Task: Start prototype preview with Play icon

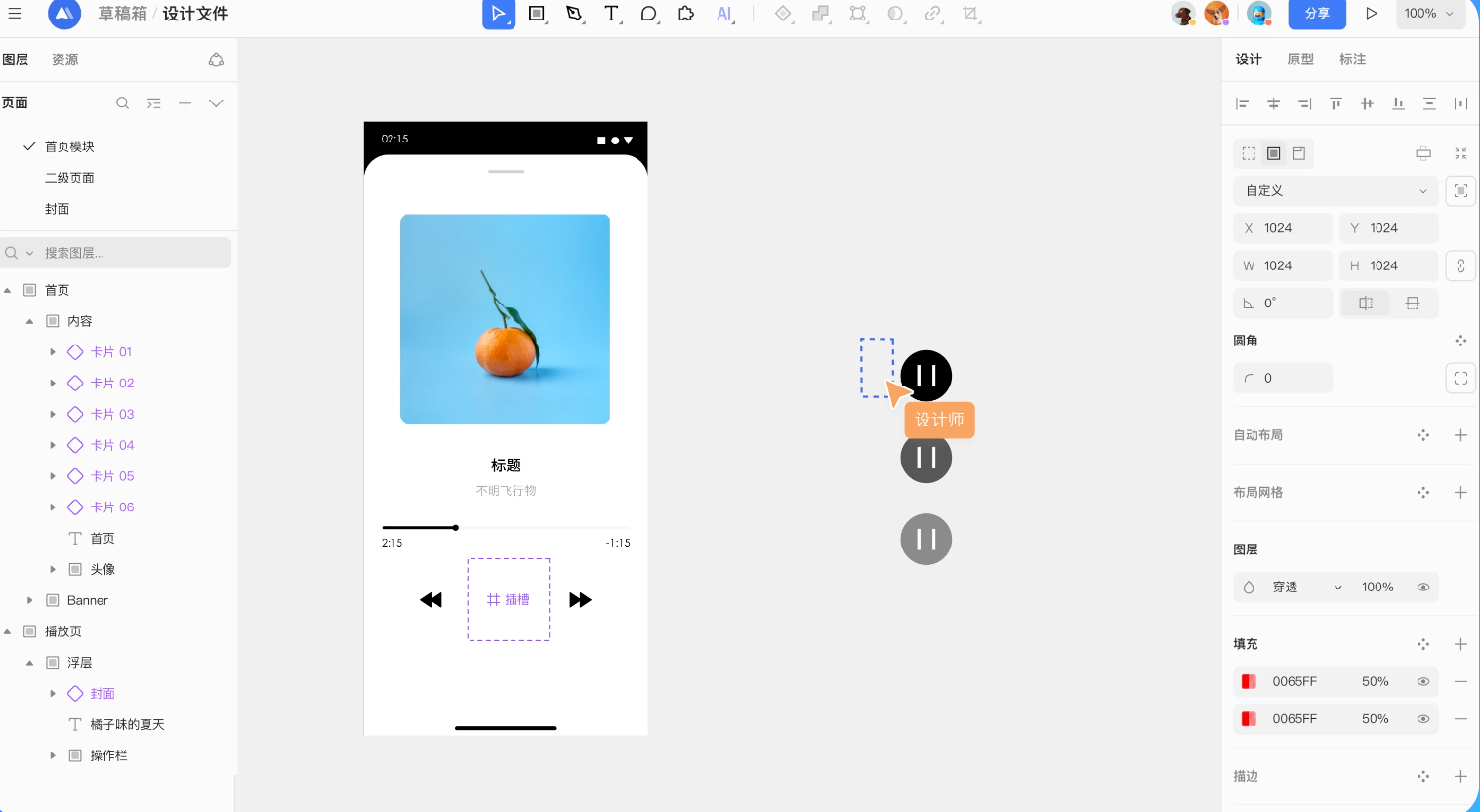Action: [1372, 14]
